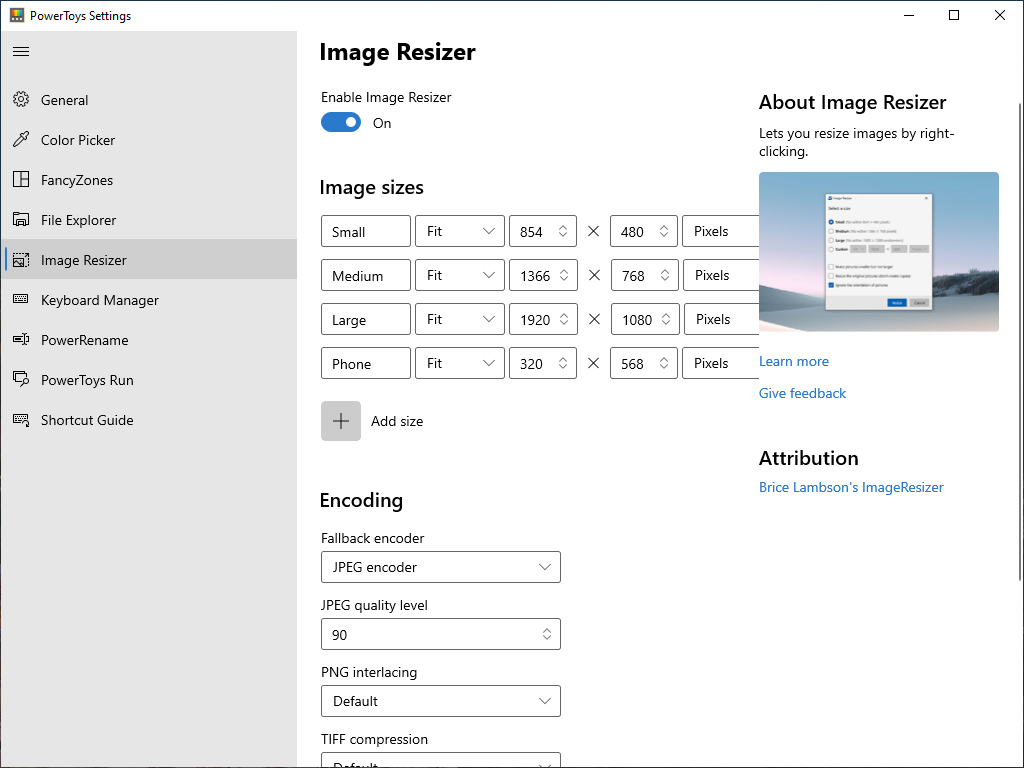
Task: Click the width 1920 number field
Action: tap(543, 319)
